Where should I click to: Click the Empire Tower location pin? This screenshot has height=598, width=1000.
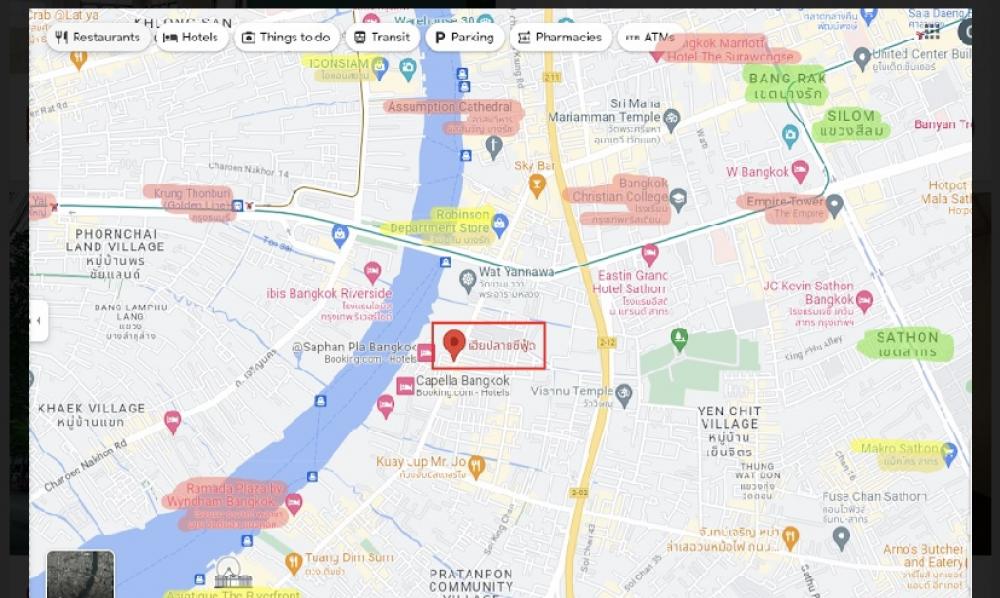pyautogui.click(x=834, y=206)
